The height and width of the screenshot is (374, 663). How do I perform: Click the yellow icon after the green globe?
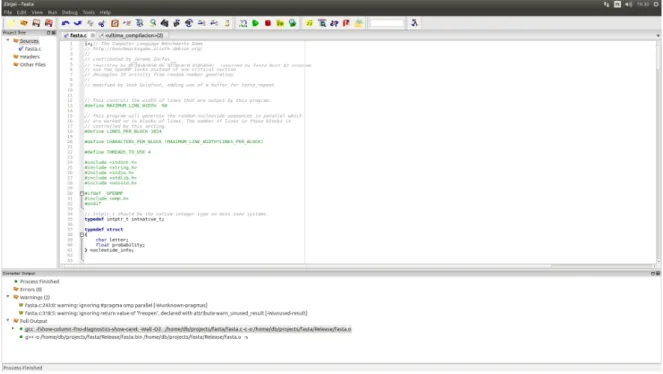(310, 23)
